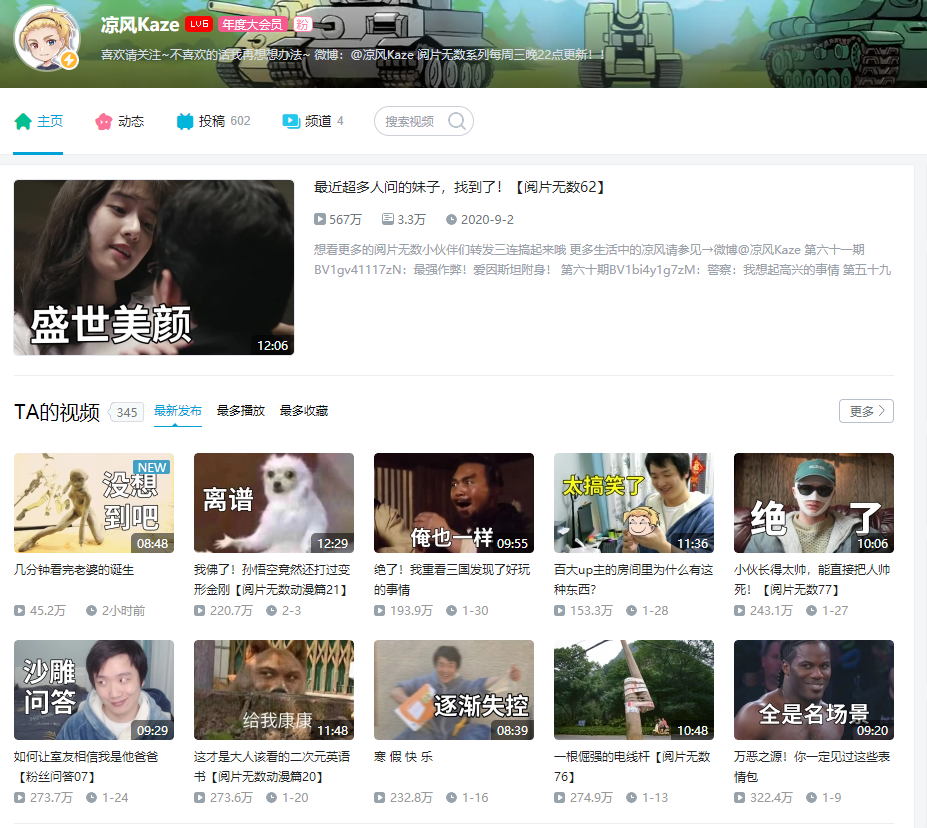
Task: Open the 没想到吧 video thumbnail
Action: point(94,503)
